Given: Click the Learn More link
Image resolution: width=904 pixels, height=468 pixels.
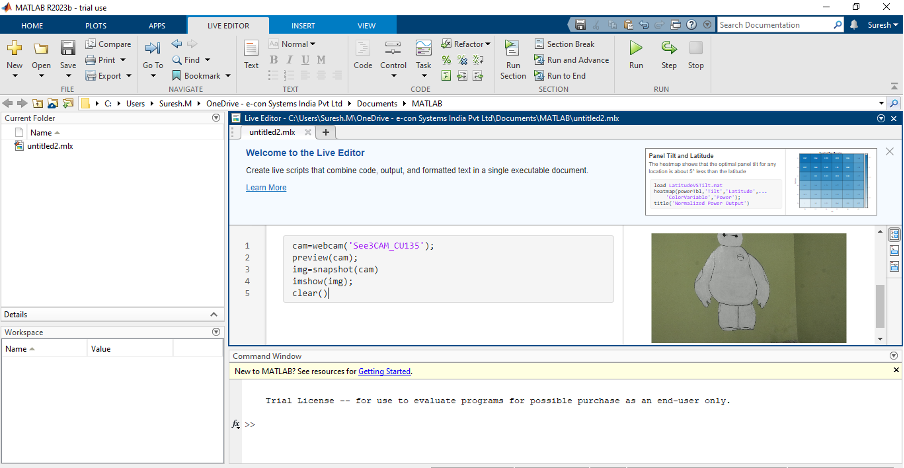Looking at the screenshot, I should (x=266, y=187).
